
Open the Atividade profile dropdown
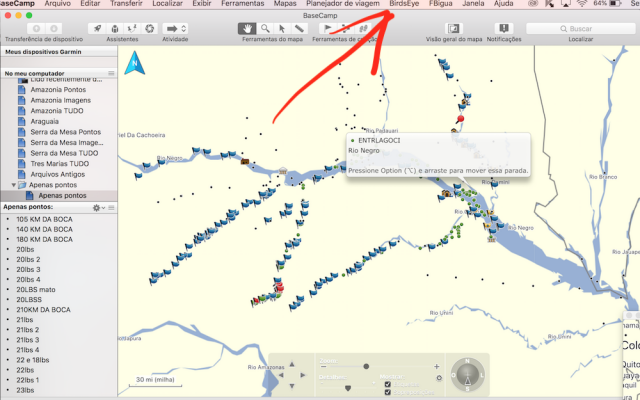(175, 29)
